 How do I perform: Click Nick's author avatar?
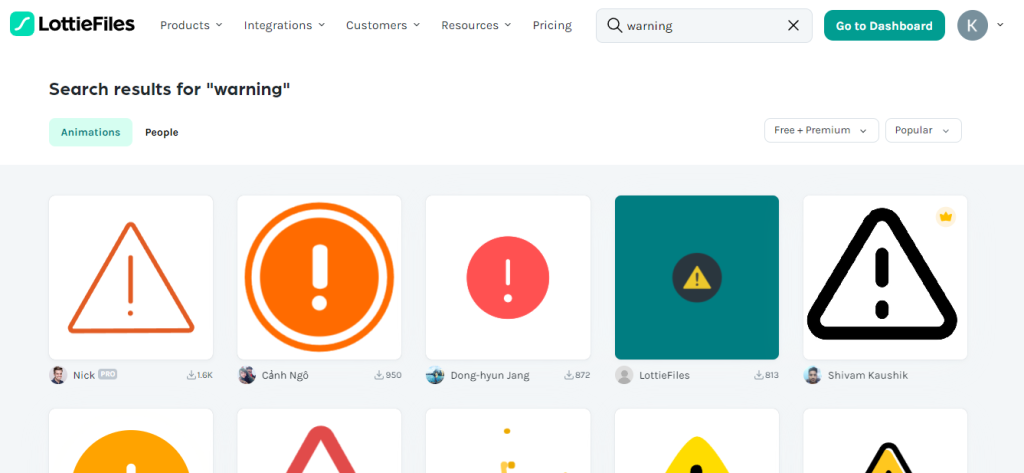[x=58, y=375]
